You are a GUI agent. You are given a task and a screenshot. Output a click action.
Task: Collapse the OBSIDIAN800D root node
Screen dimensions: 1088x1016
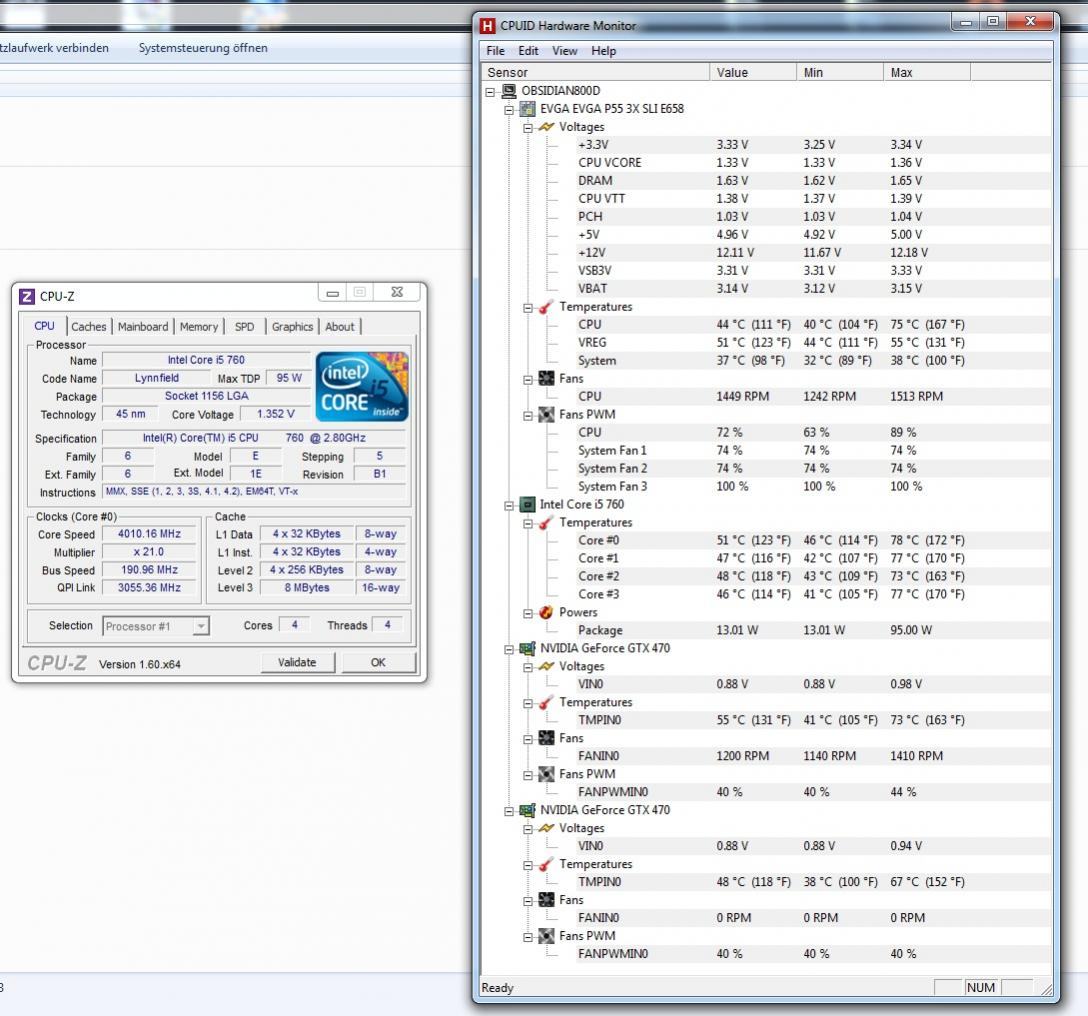pyautogui.click(x=491, y=92)
